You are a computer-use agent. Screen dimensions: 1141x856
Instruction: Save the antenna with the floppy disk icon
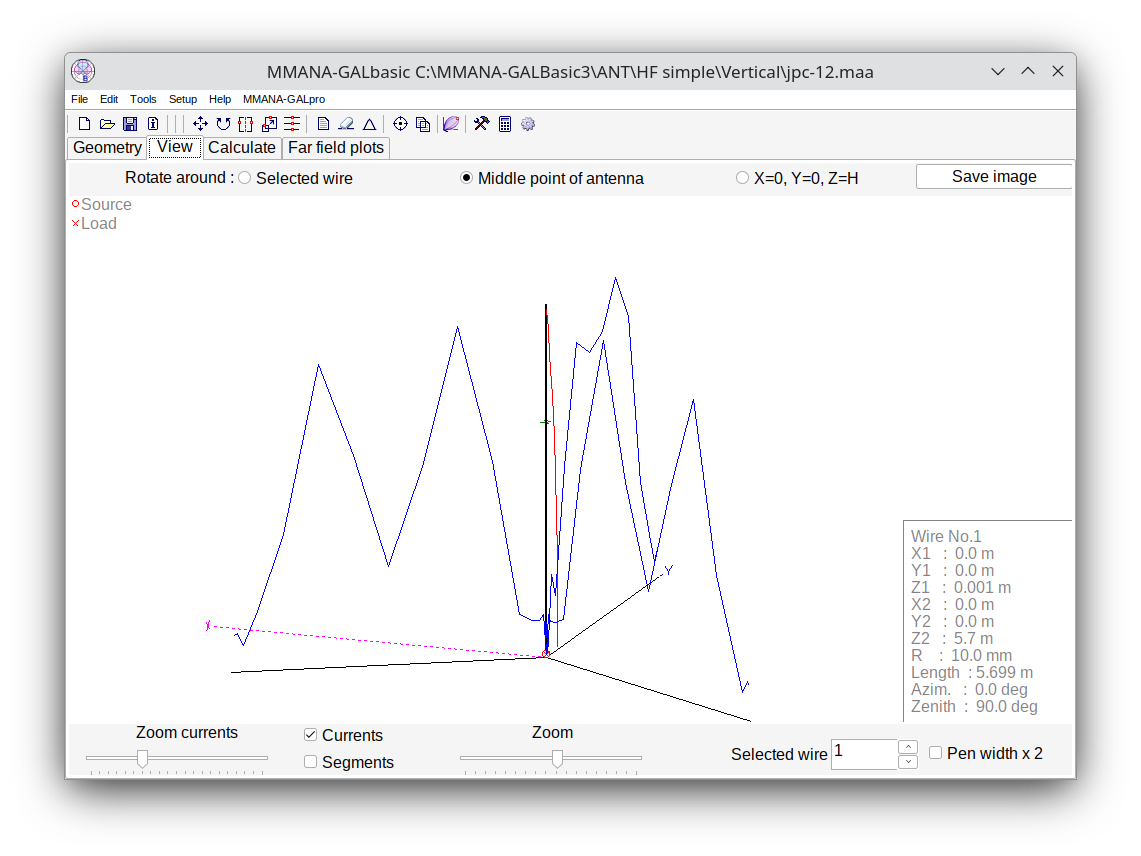[130, 124]
